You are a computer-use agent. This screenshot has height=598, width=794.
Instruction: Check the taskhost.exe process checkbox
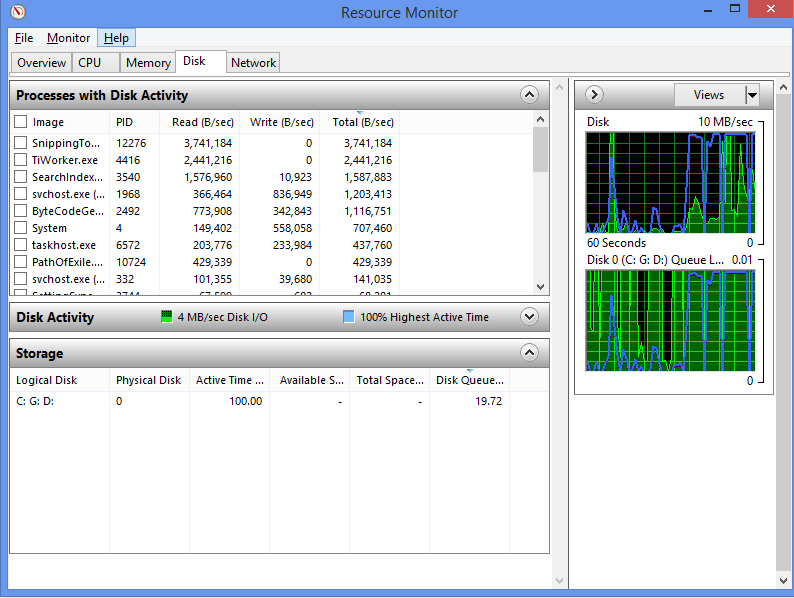(x=21, y=245)
